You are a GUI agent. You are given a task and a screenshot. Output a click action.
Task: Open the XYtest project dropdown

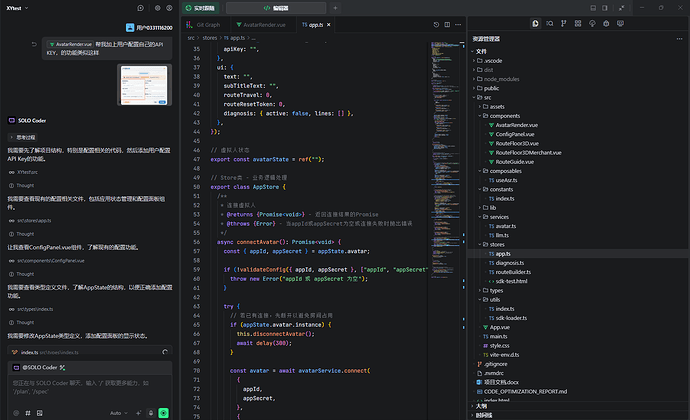click(16, 7)
